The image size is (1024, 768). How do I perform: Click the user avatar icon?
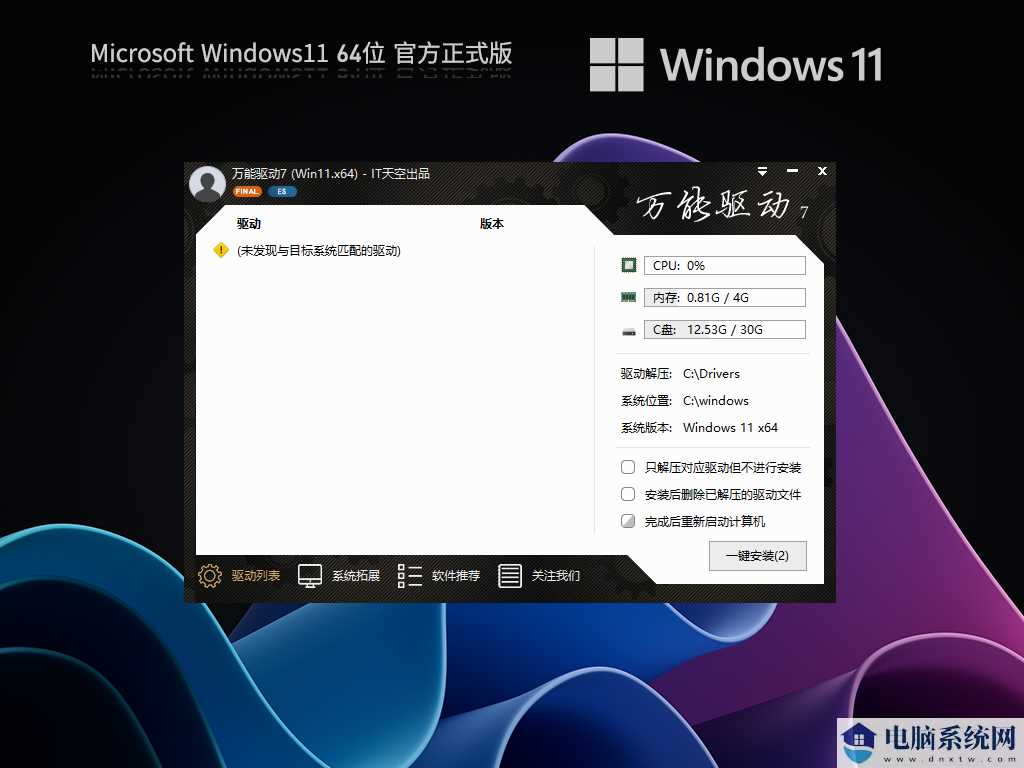pyautogui.click(x=207, y=184)
